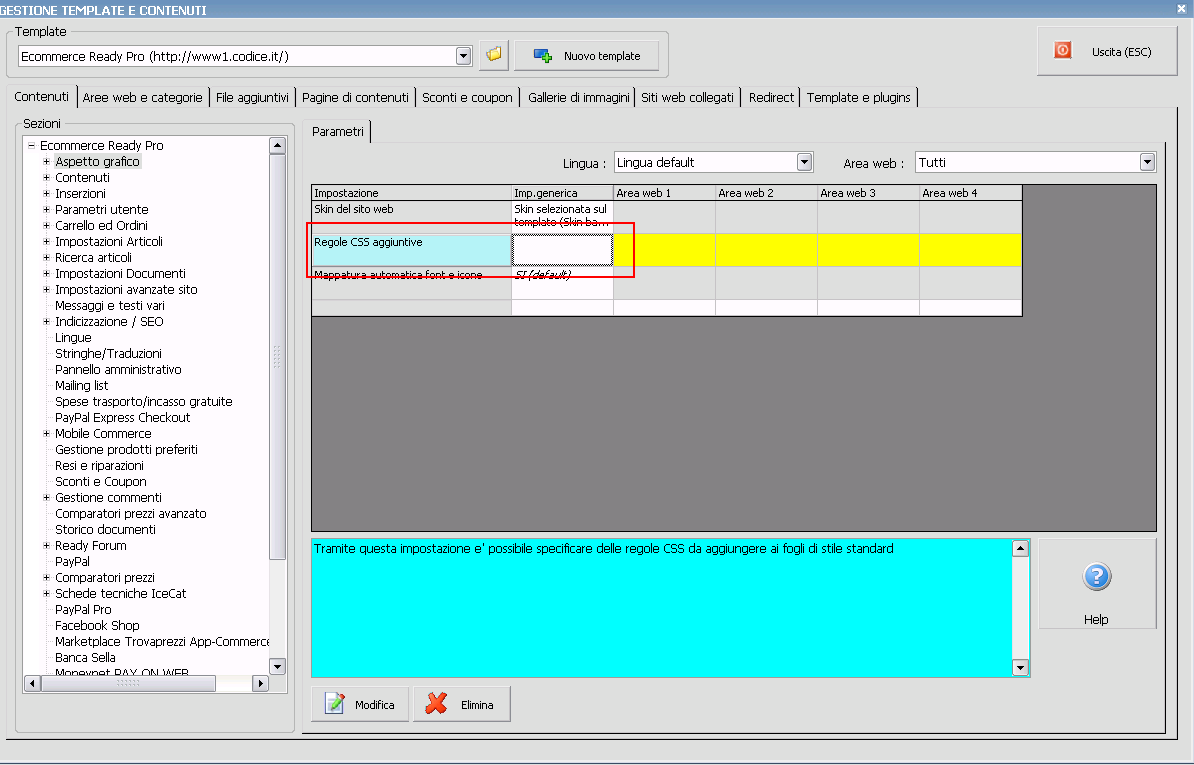Click the tree's scroll up arrow
The image size is (1194, 765).
point(277,145)
